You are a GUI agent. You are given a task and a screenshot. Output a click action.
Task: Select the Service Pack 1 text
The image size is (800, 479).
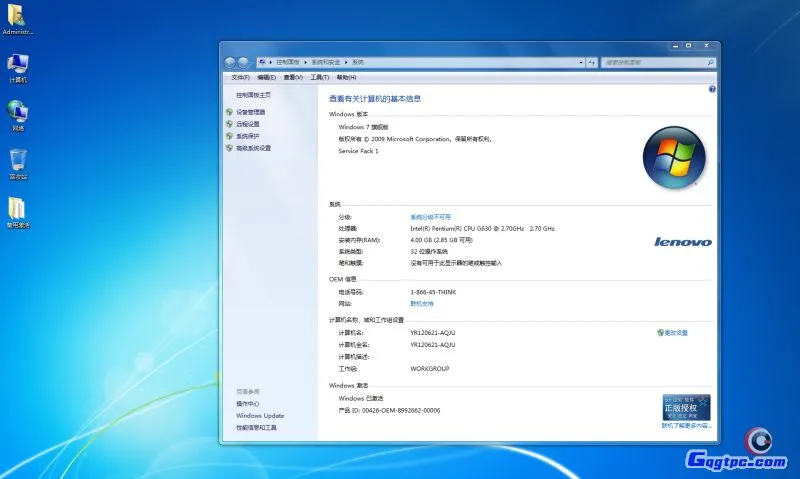359,151
